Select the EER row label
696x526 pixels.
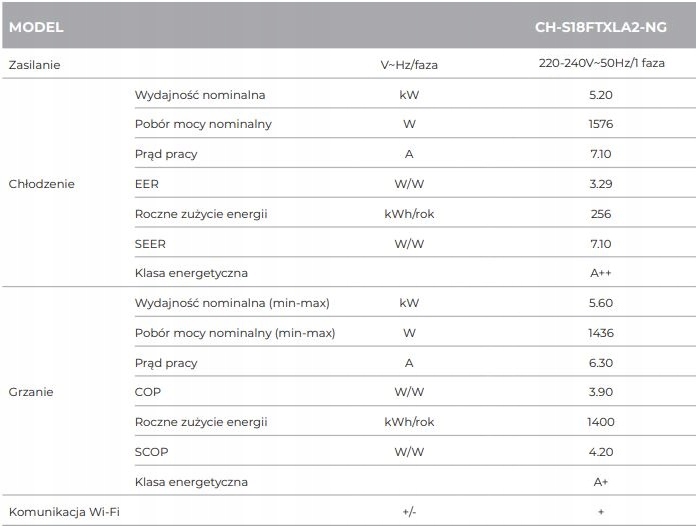tap(146, 184)
